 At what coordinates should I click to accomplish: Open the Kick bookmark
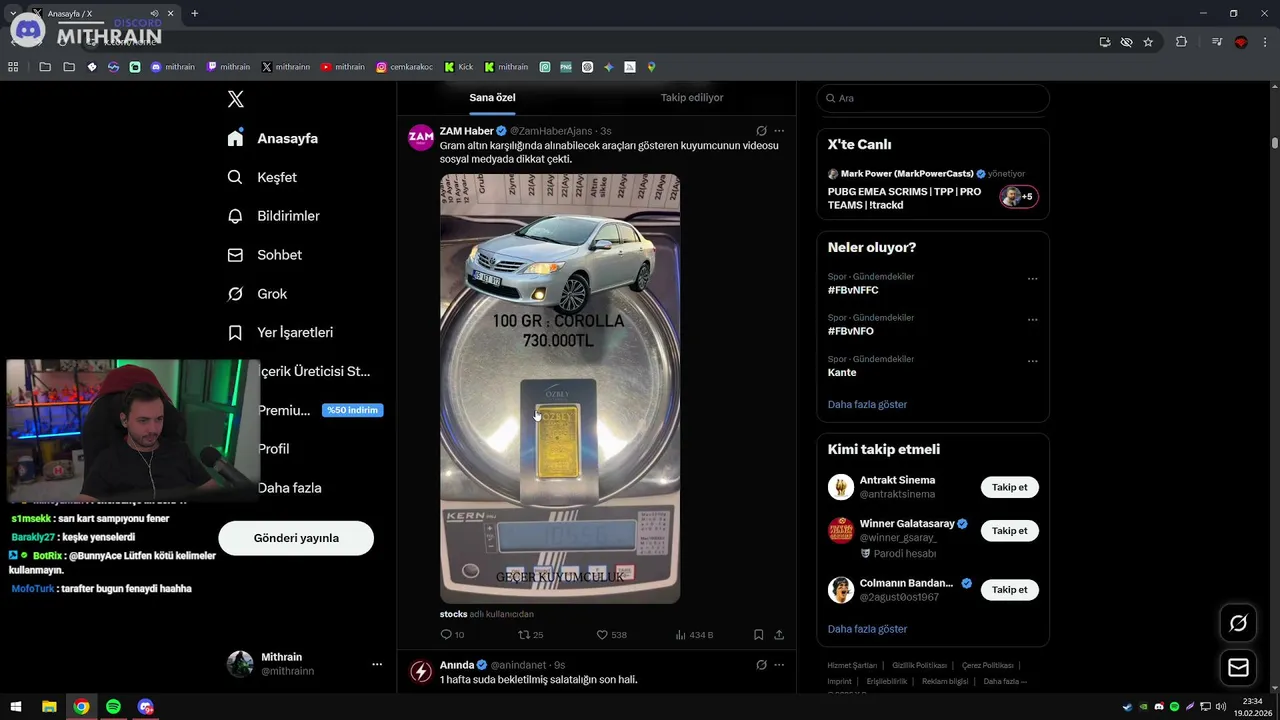pyautogui.click(x=460, y=67)
